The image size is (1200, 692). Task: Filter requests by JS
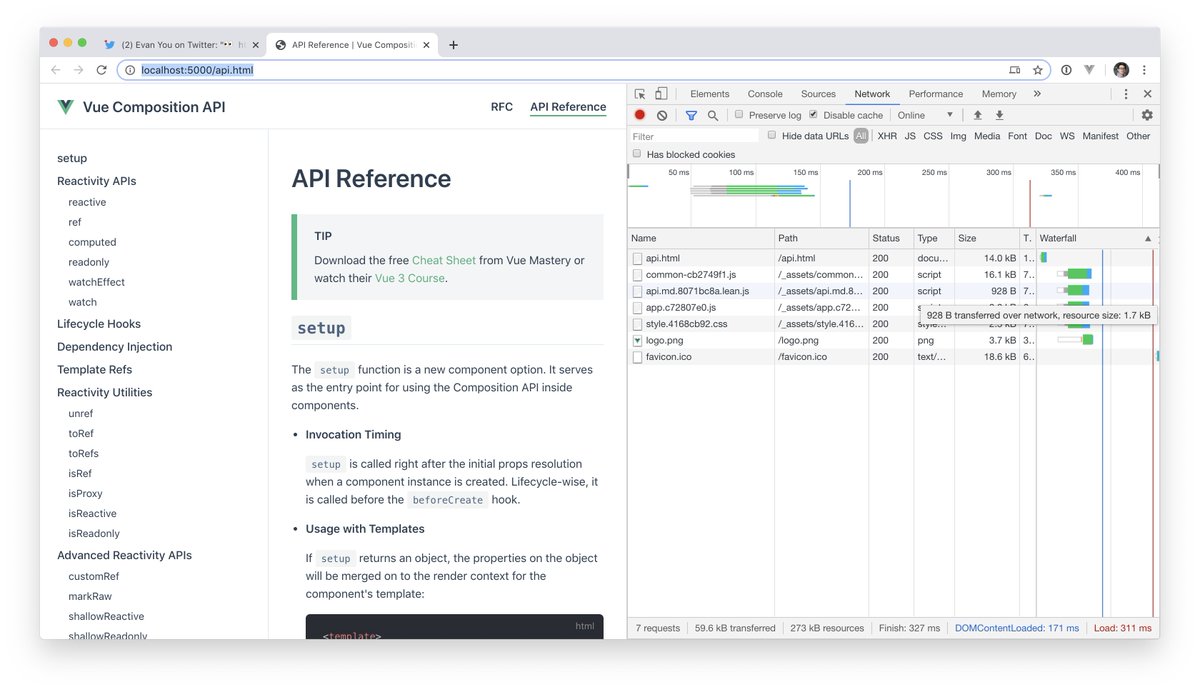coord(910,136)
